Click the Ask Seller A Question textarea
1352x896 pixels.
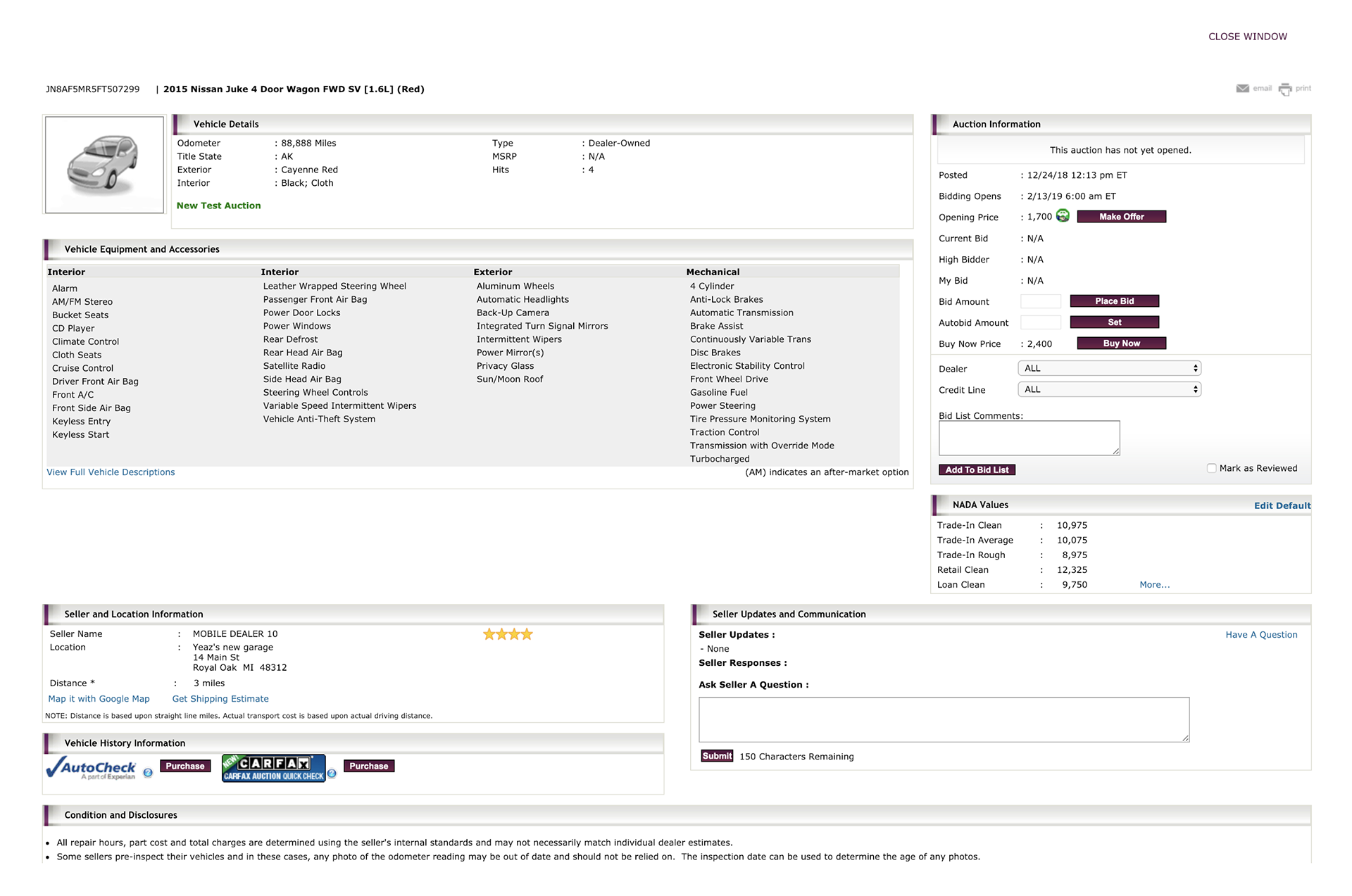pyautogui.click(x=944, y=719)
